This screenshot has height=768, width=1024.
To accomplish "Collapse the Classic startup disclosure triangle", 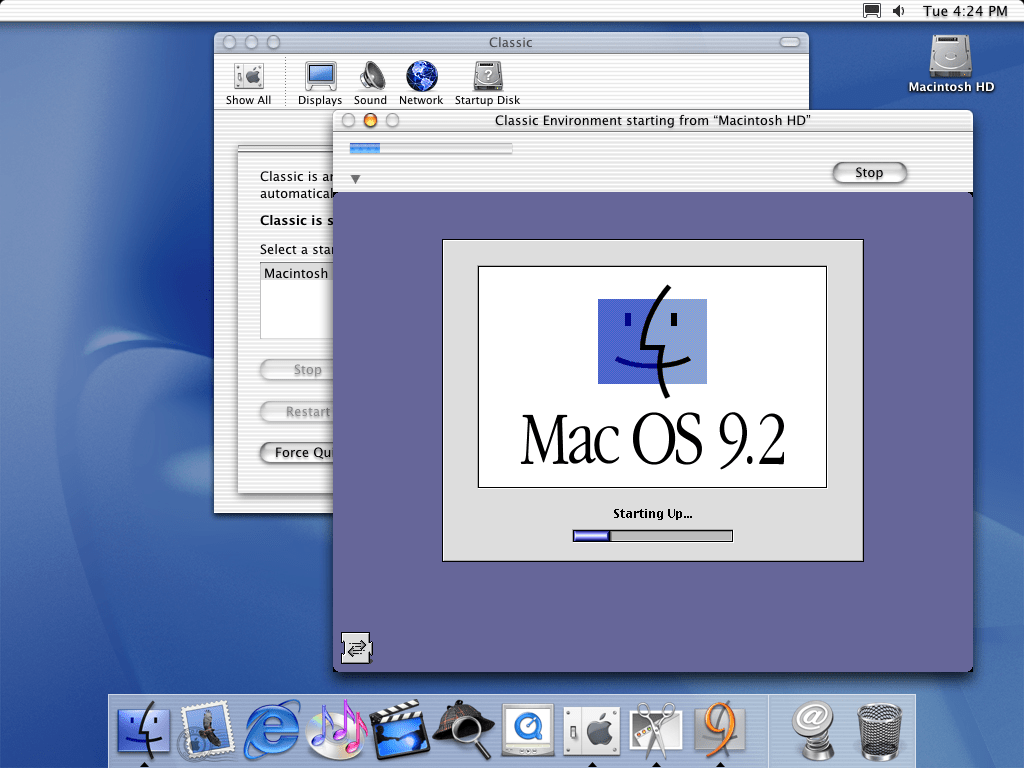I will [x=355, y=179].
